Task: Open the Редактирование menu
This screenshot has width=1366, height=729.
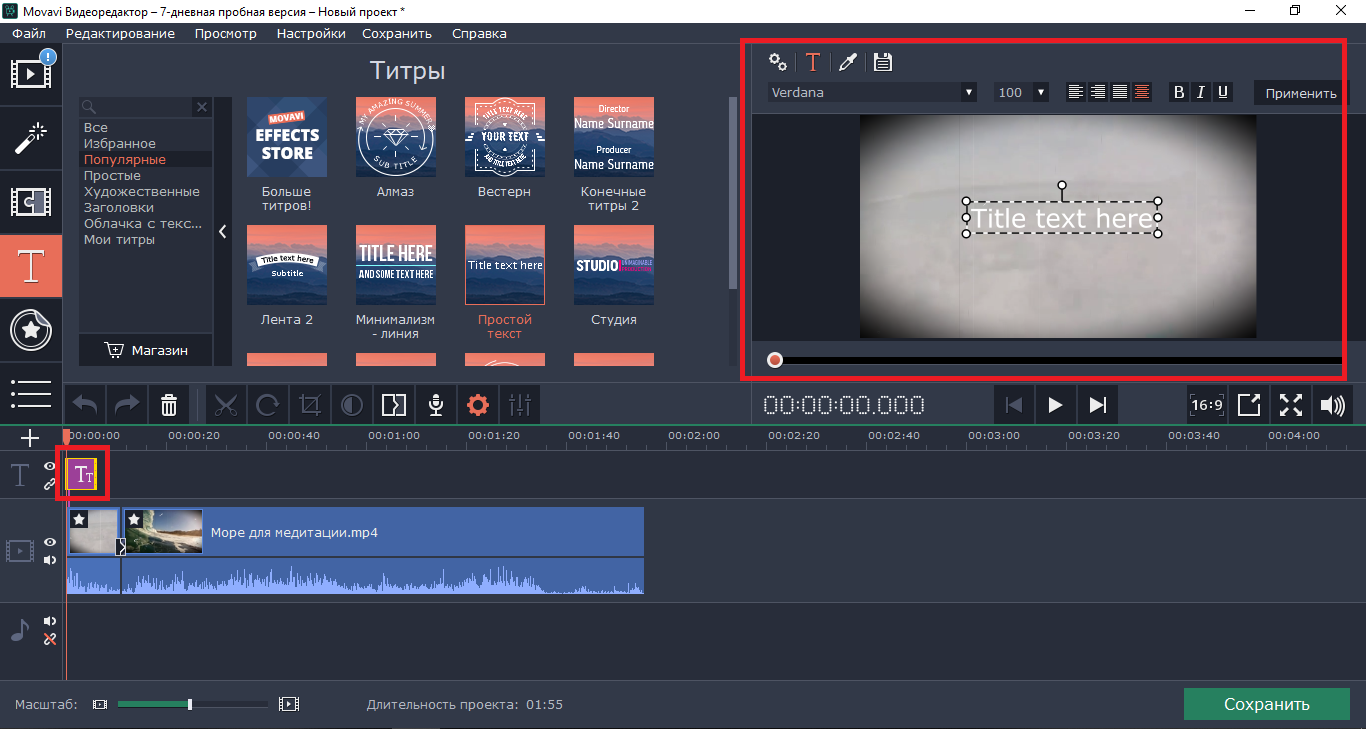Action: [x=120, y=33]
